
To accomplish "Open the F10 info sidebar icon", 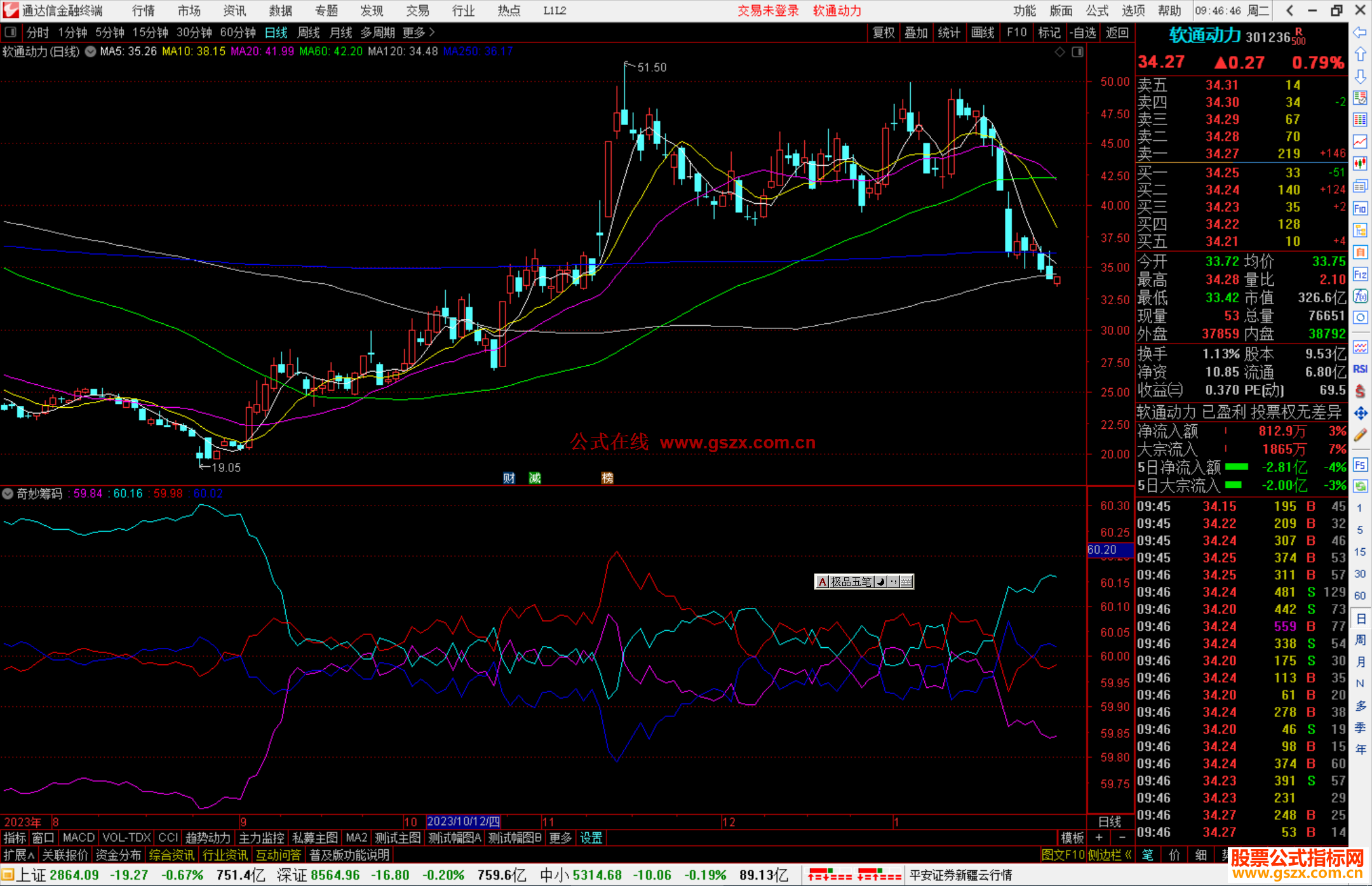I will coord(1360,208).
